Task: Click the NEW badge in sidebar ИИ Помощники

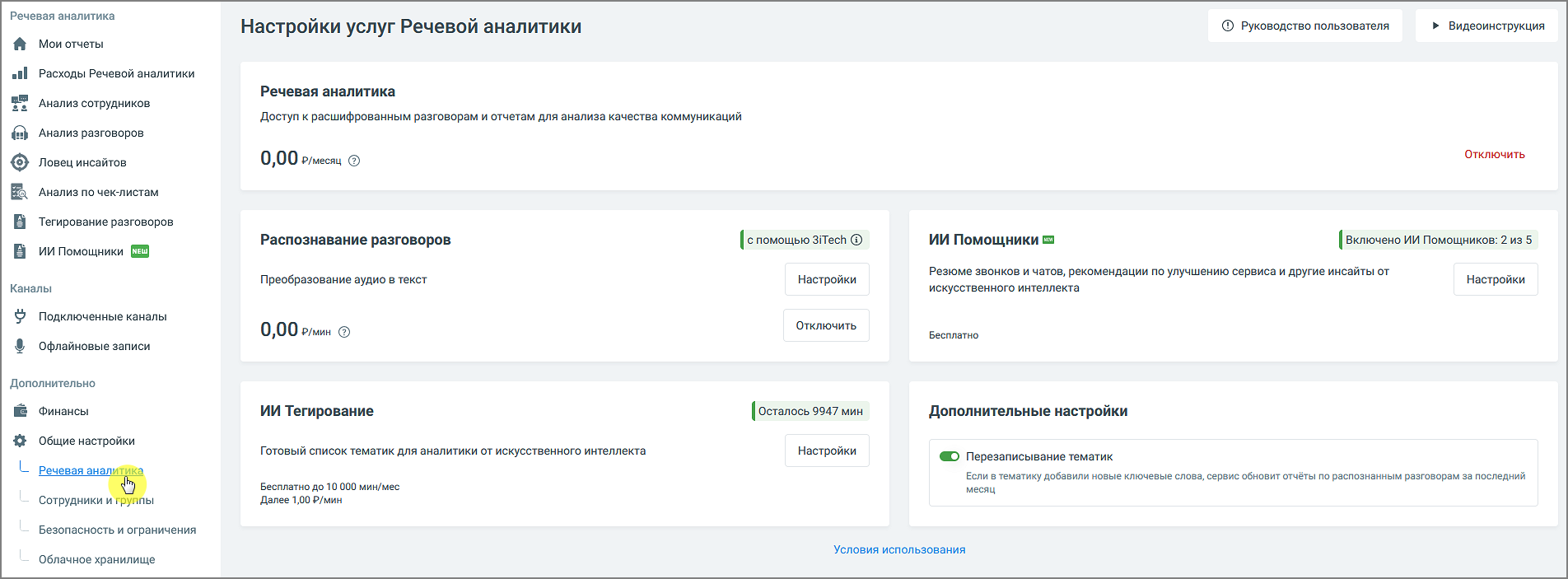Action: pyautogui.click(x=140, y=251)
